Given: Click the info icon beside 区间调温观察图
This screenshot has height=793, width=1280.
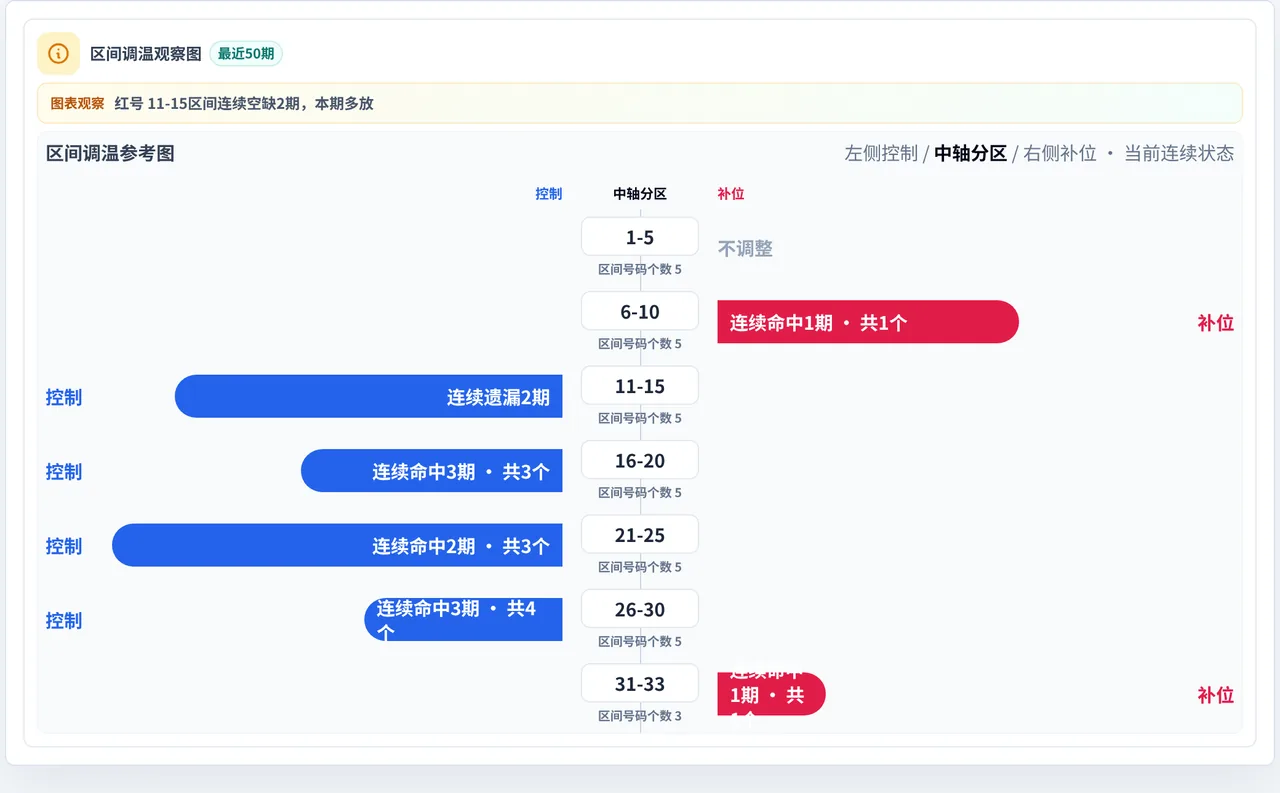Looking at the screenshot, I should pyautogui.click(x=58, y=53).
